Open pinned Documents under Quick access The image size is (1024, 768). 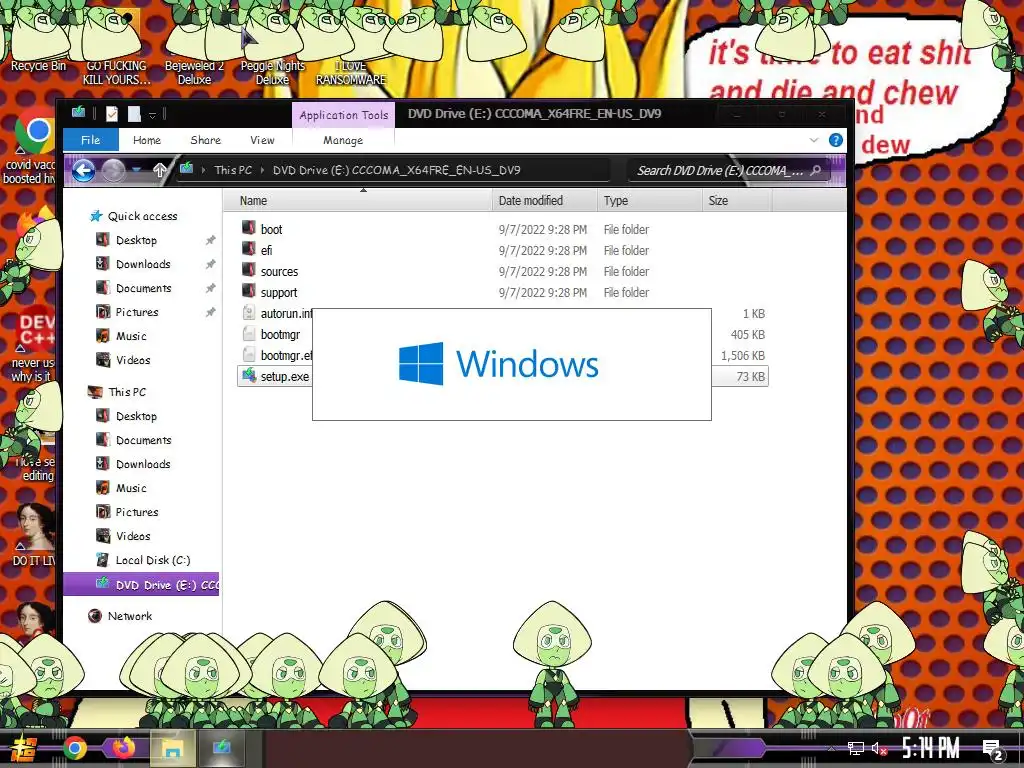[143, 288]
